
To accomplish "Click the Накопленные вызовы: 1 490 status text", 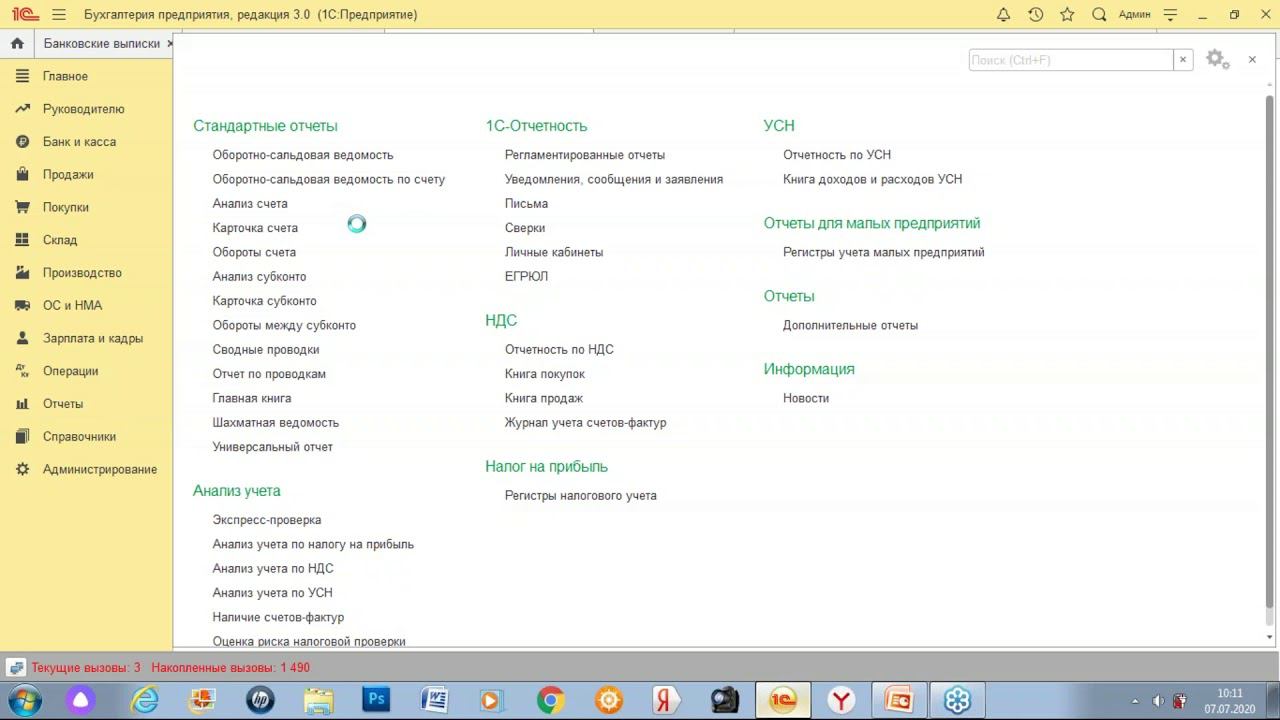I will [x=231, y=668].
